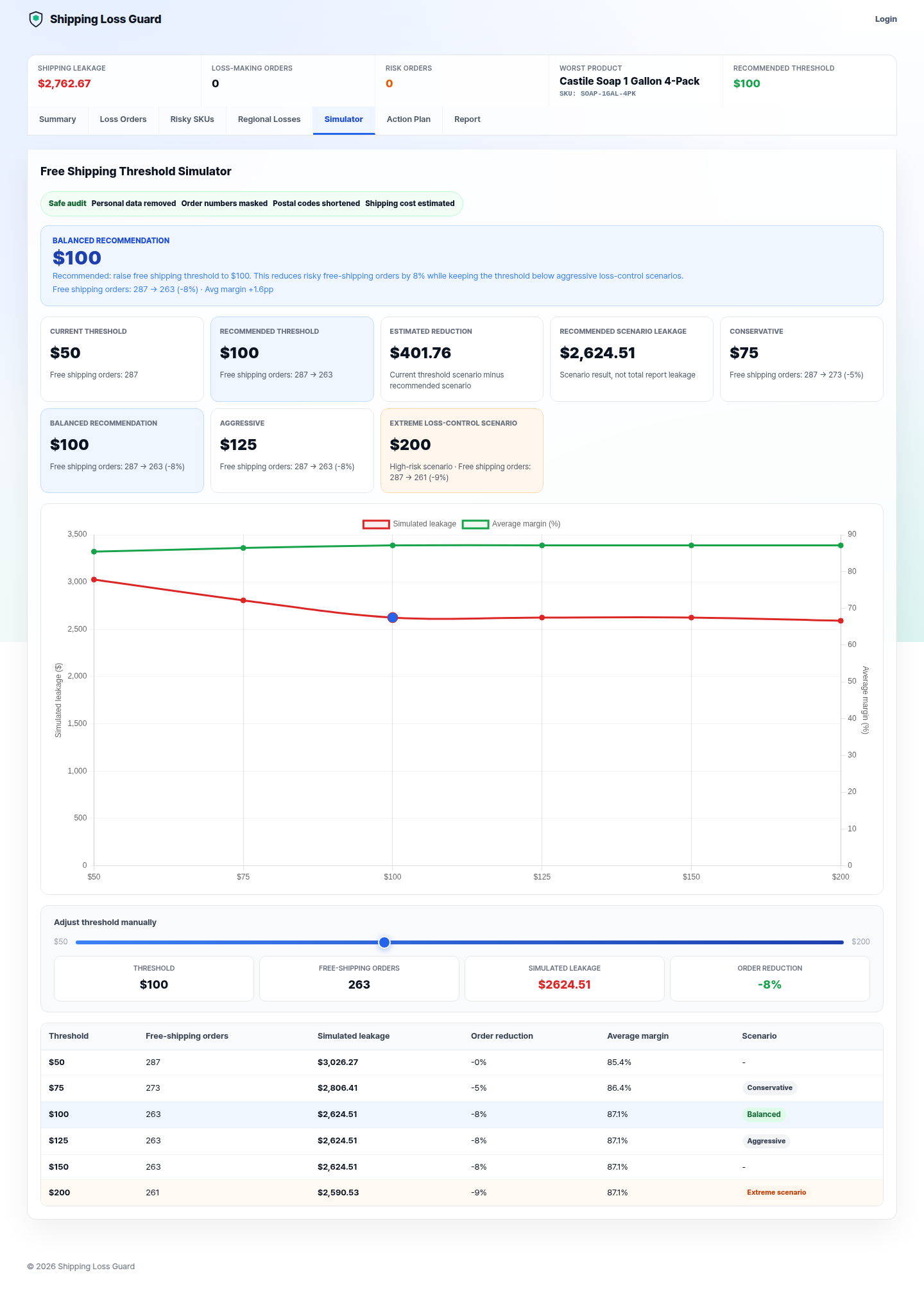The height and width of the screenshot is (1300, 924).
Task: Click the Simulated leakage column header
Action: pyautogui.click(x=354, y=1036)
